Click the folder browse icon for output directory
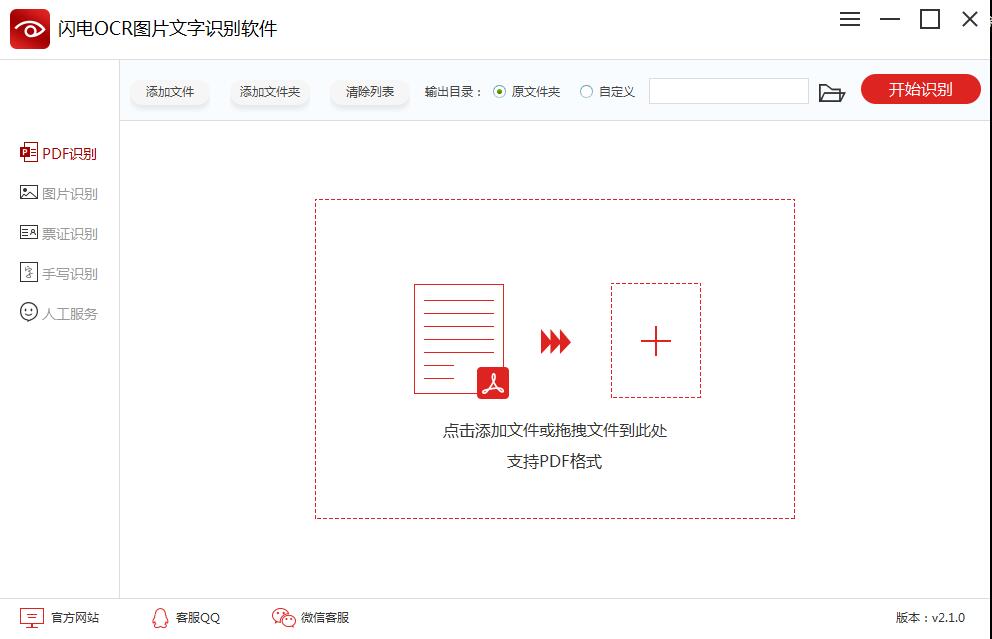 pos(833,90)
